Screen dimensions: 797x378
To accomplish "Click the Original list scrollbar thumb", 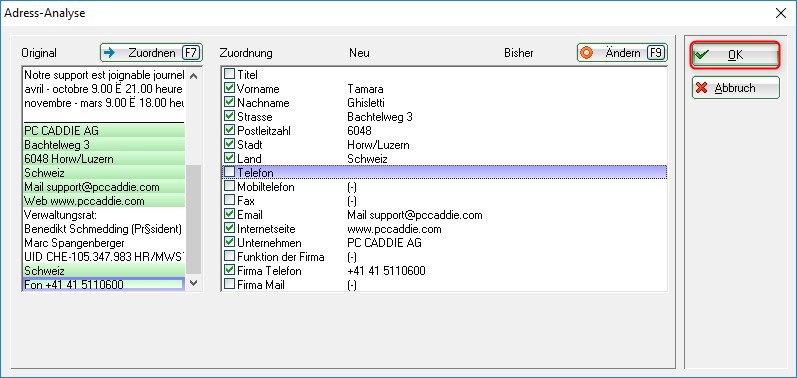I will pos(193,219).
